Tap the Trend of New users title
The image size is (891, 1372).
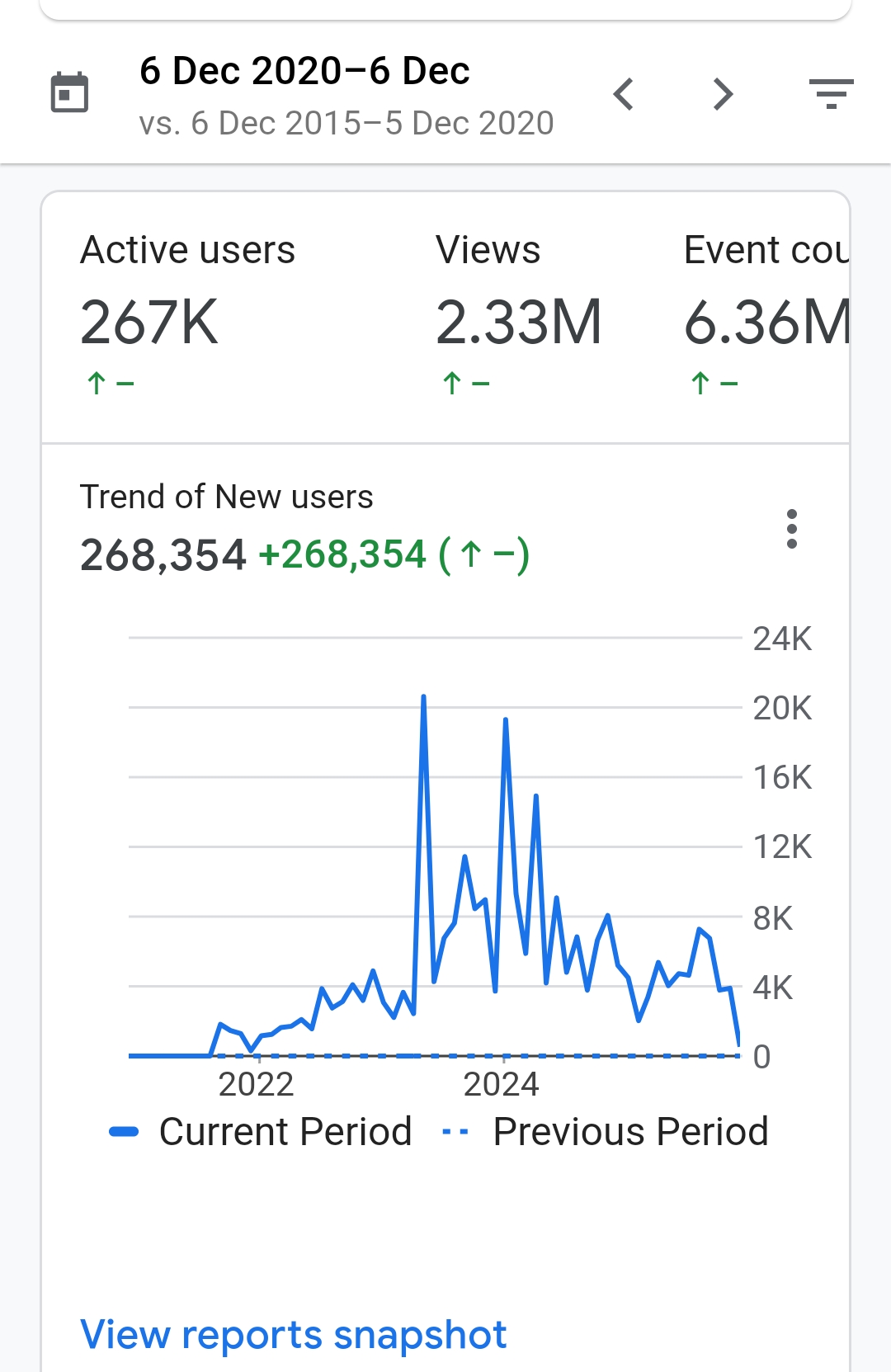226,497
